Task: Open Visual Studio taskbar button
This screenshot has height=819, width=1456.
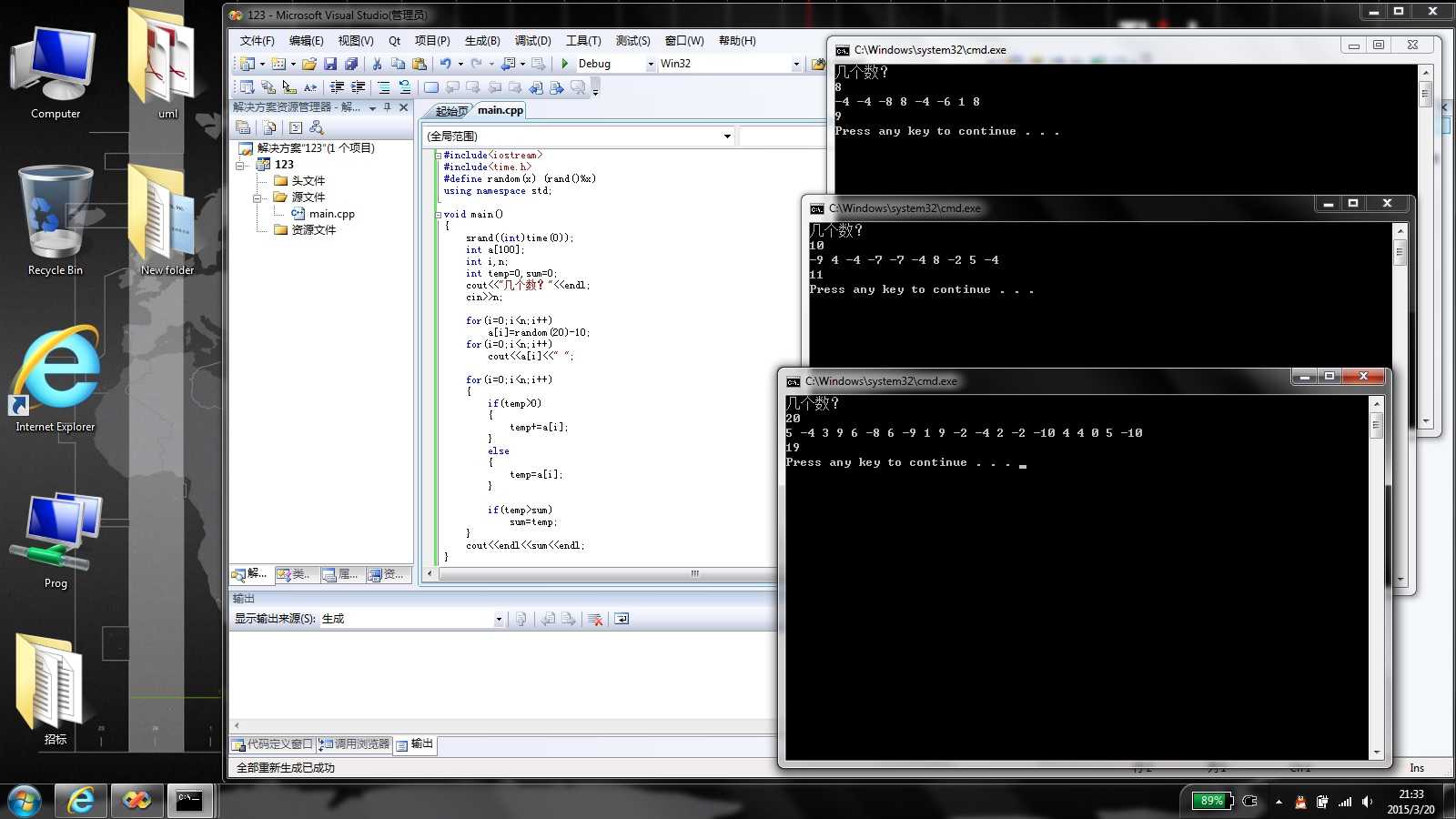Action: tap(136, 800)
